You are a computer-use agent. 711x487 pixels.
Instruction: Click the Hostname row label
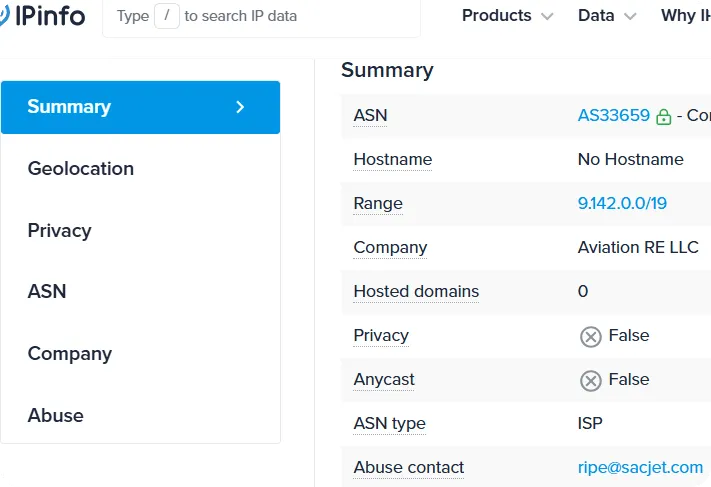(393, 159)
